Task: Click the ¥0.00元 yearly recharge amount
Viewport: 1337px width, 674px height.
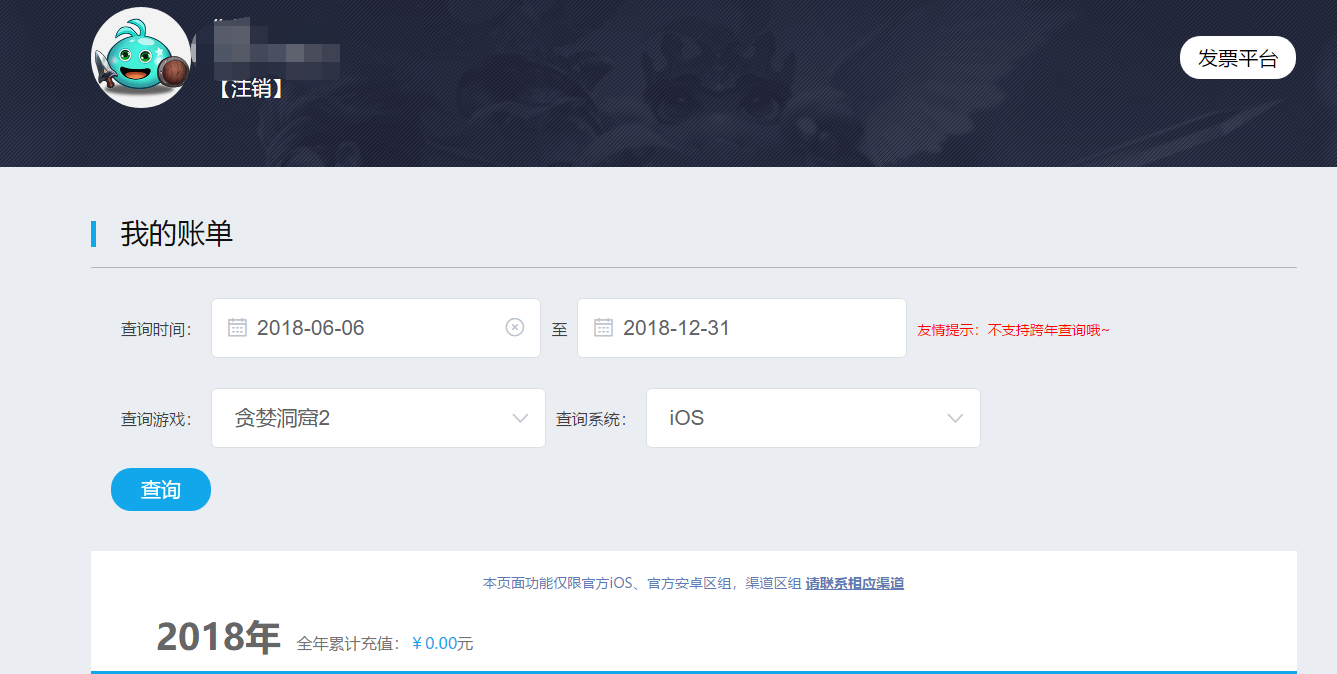Action: click(x=442, y=643)
